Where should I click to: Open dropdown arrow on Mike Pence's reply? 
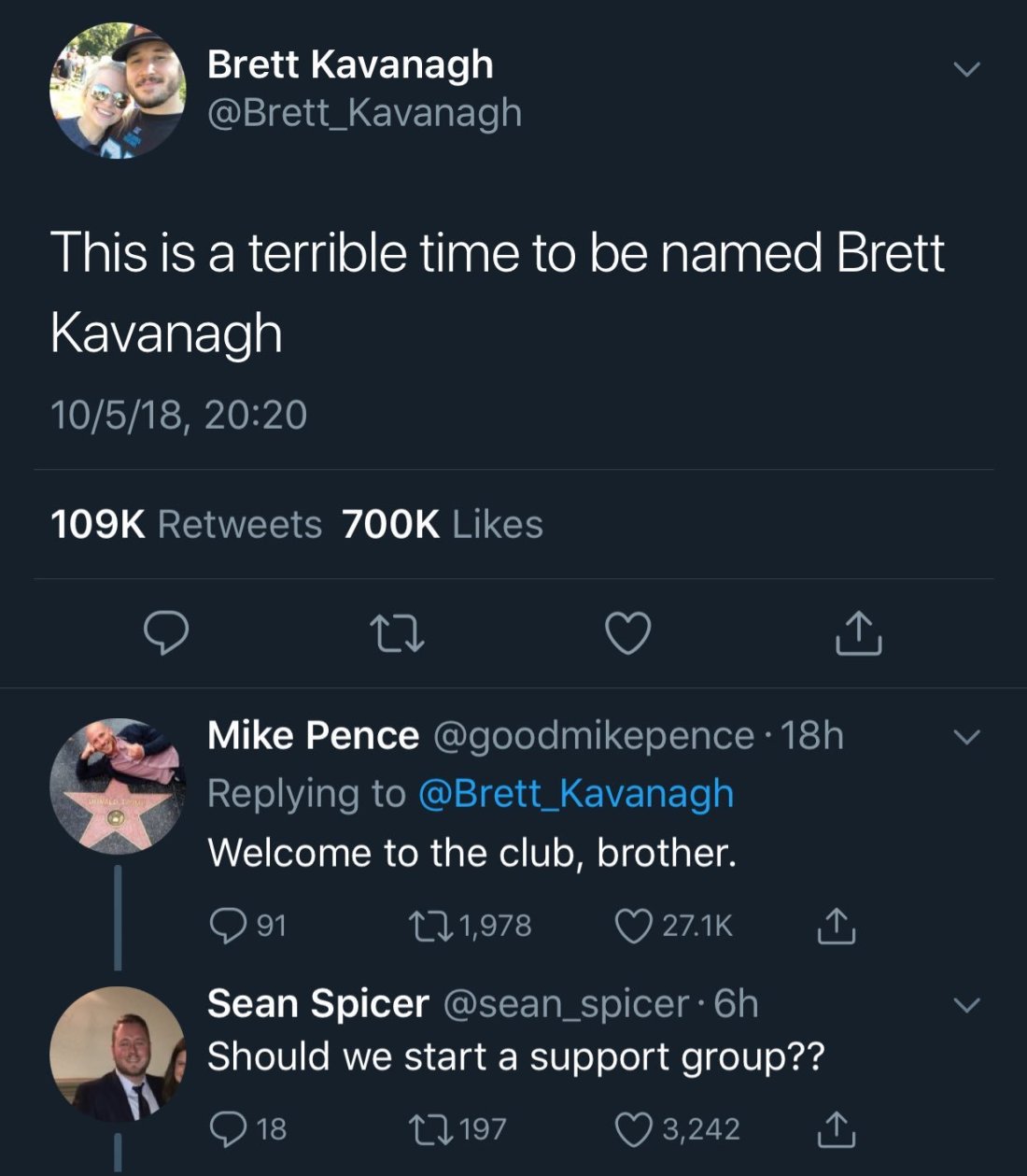(x=967, y=737)
